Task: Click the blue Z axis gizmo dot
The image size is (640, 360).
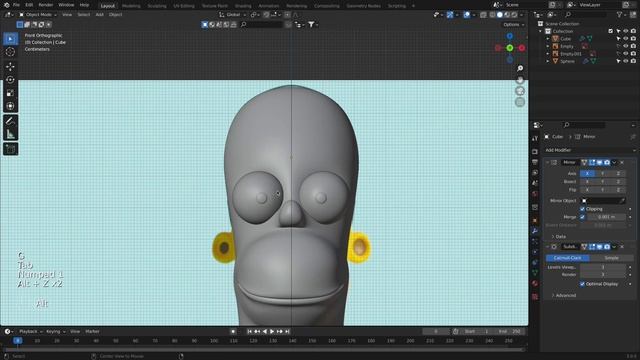Action: (x=510, y=36)
